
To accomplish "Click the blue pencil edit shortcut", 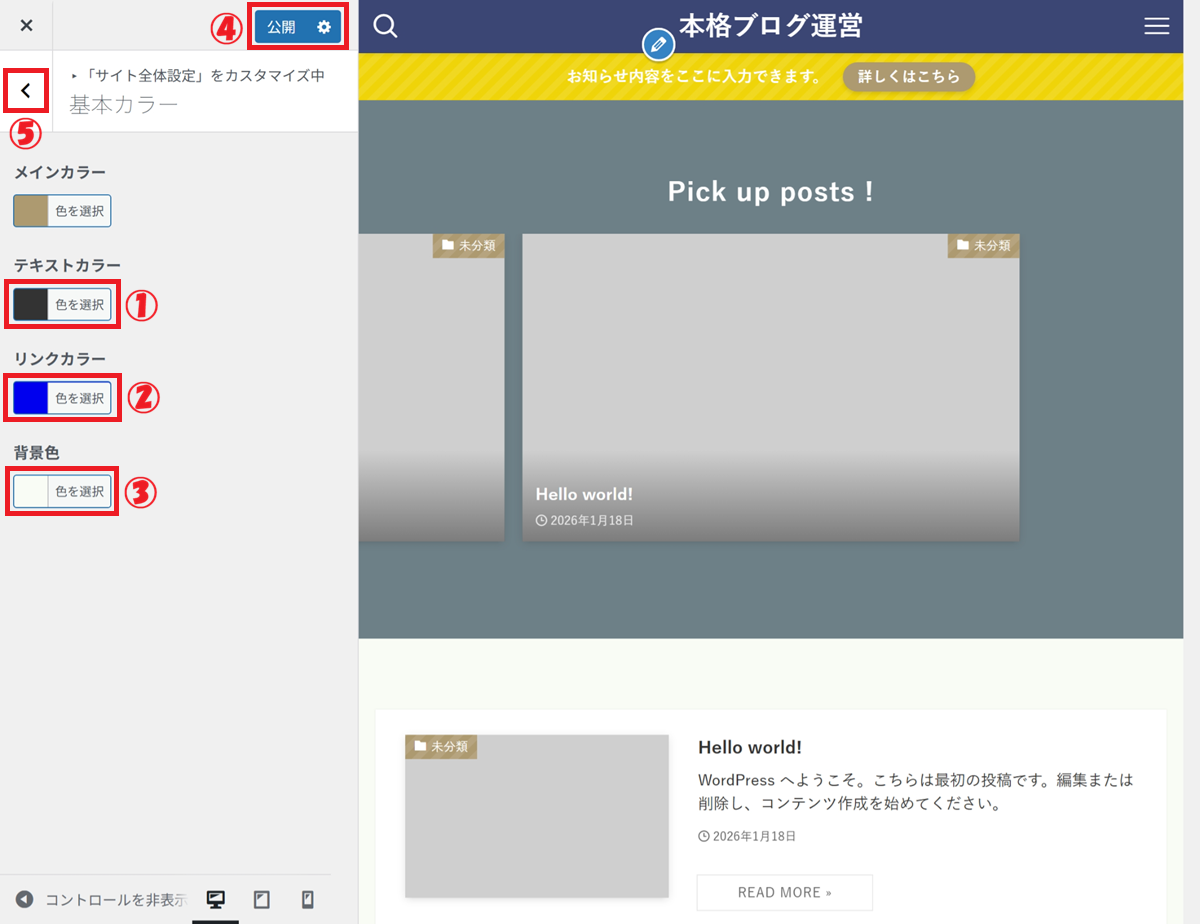I will click(x=657, y=45).
